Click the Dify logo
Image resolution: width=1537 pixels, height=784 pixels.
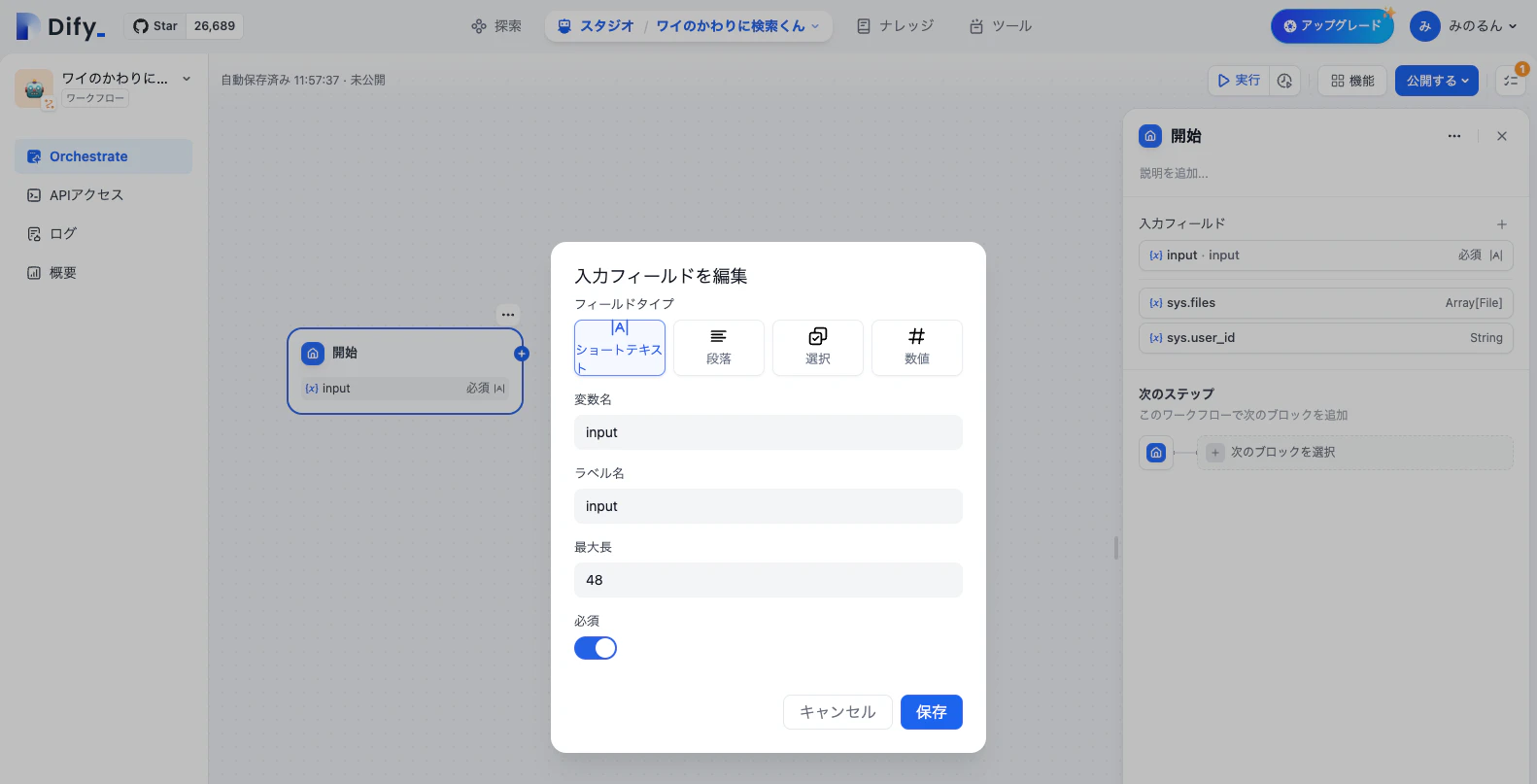click(60, 26)
